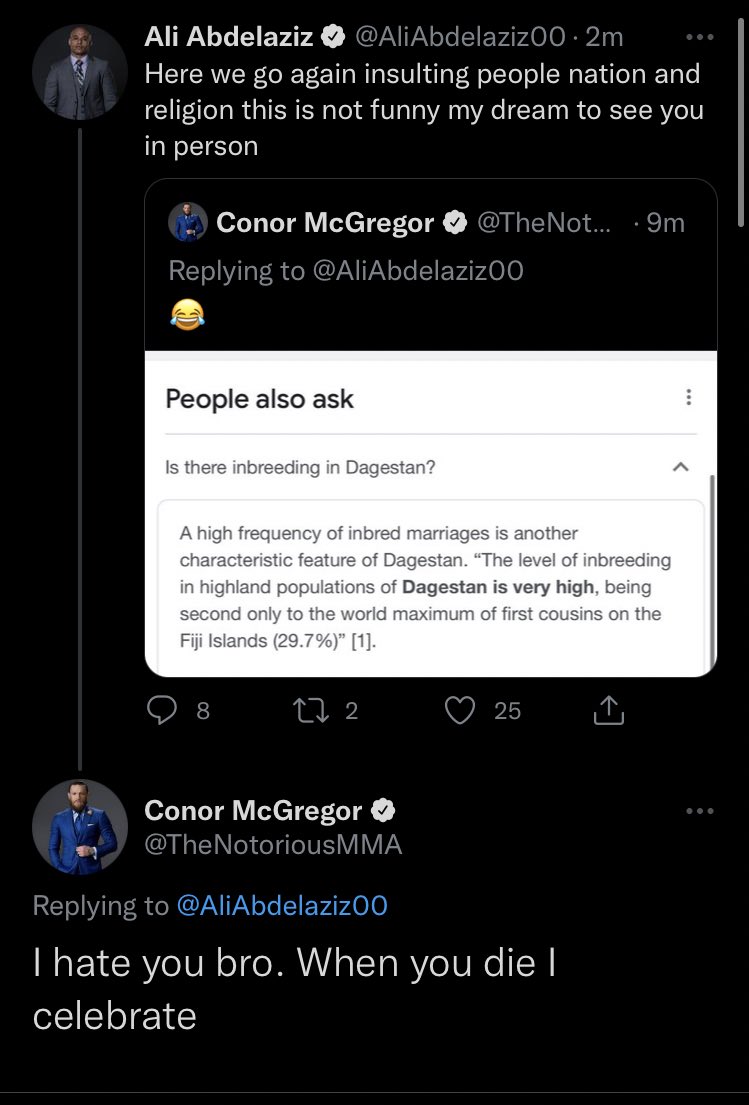Like the tweet with the heart icon

(x=460, y=710)
